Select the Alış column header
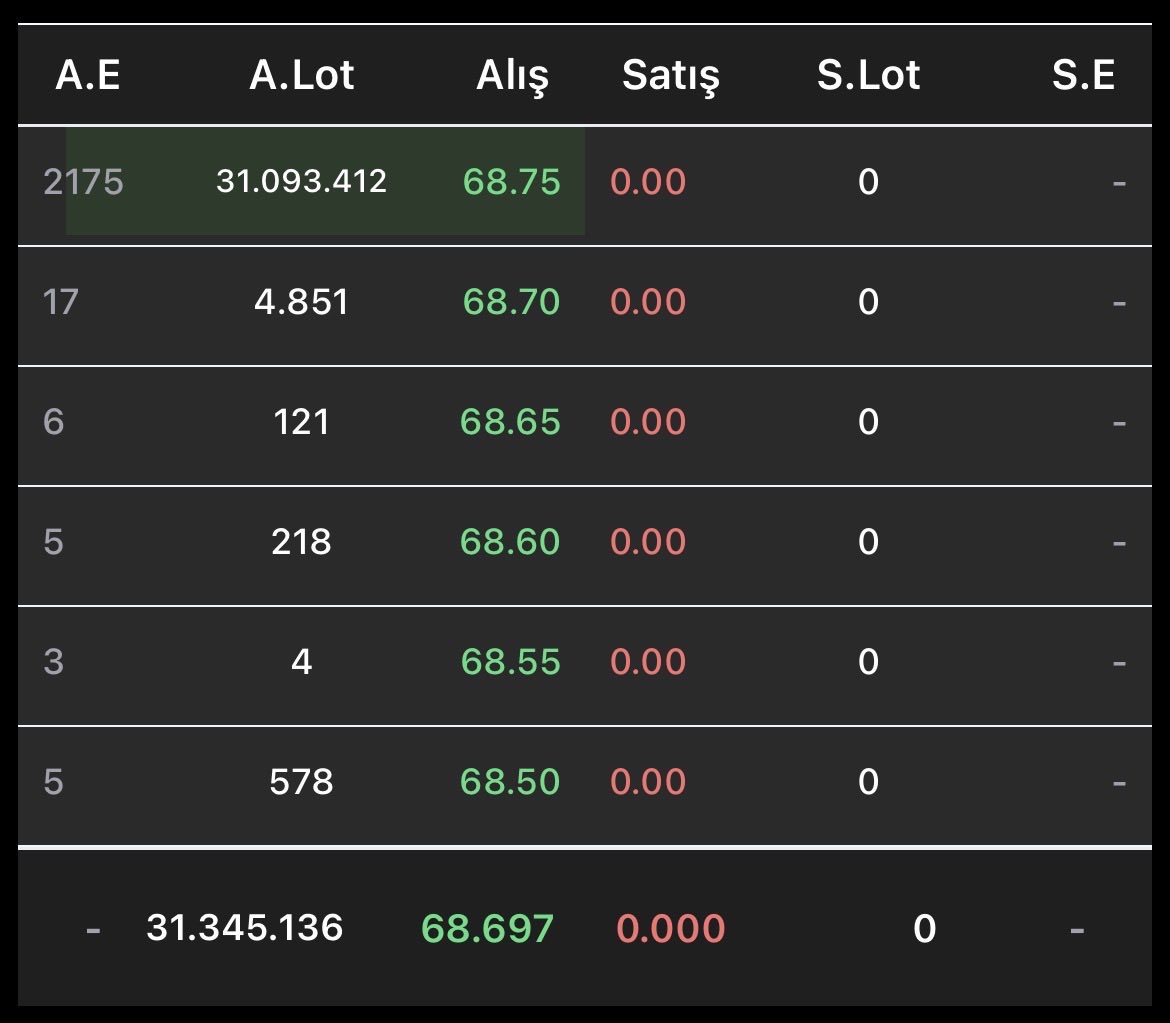Viewport: 1170px width, 1023px height. tap(512, 76)
